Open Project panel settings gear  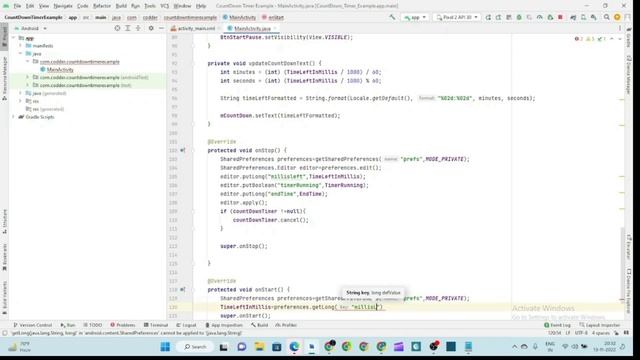pos(151,28)
